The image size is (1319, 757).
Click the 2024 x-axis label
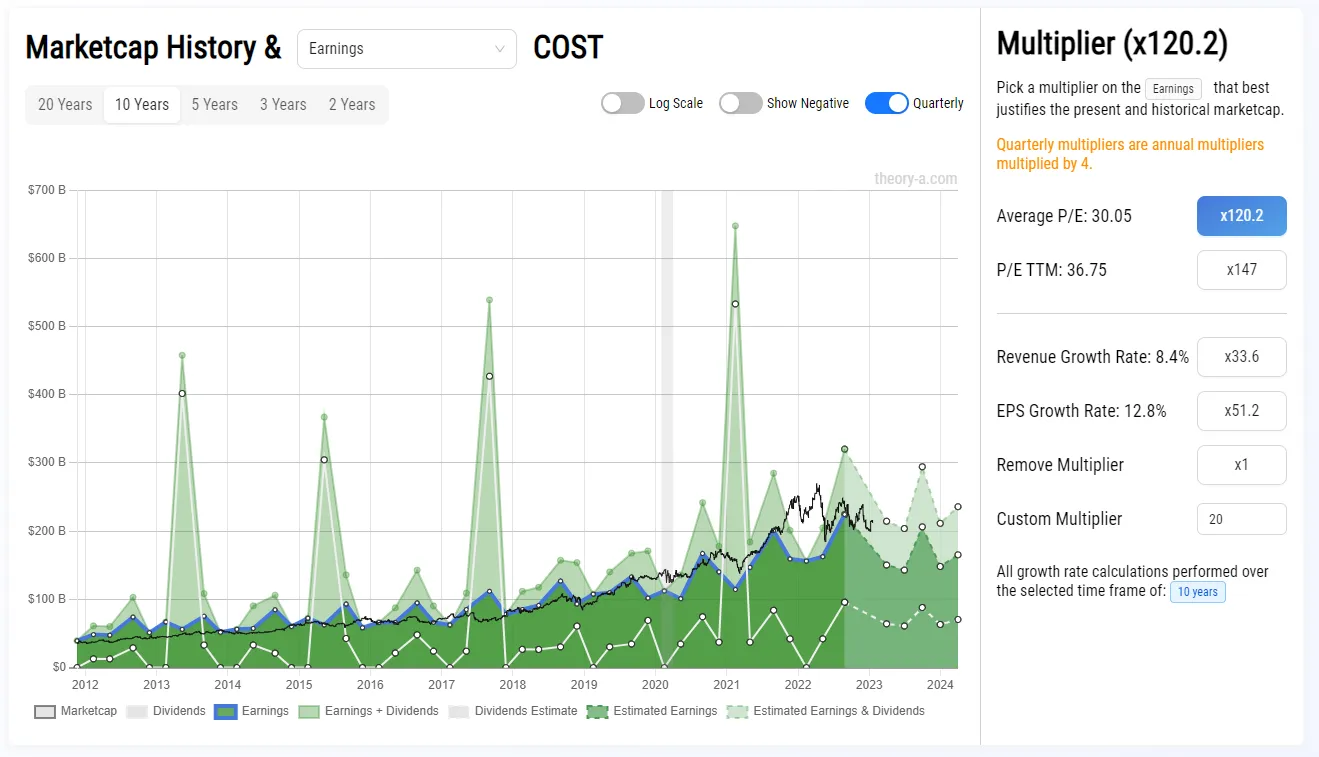point(940,685)
